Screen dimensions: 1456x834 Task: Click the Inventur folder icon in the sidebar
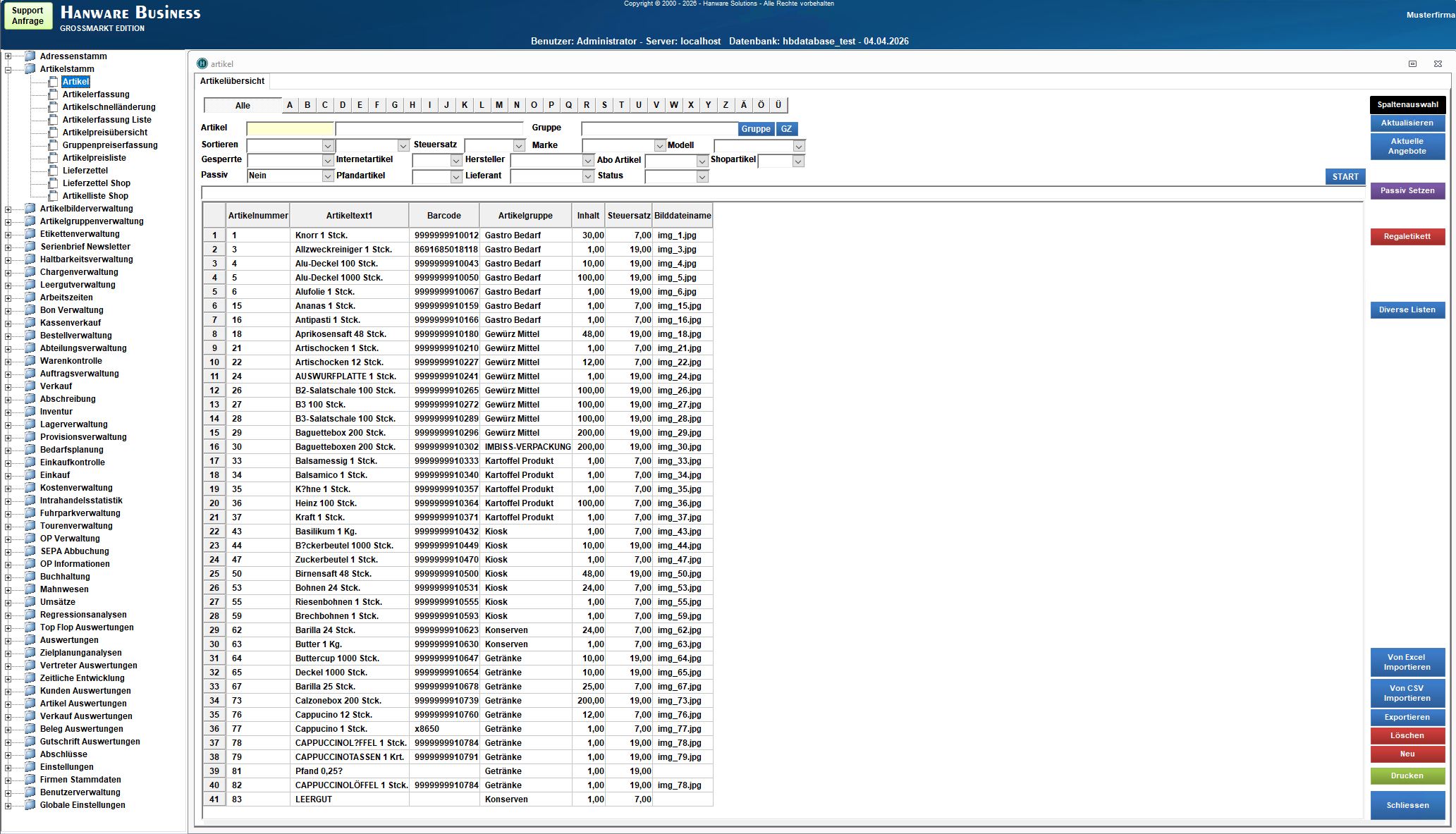(x=30, y=412)
